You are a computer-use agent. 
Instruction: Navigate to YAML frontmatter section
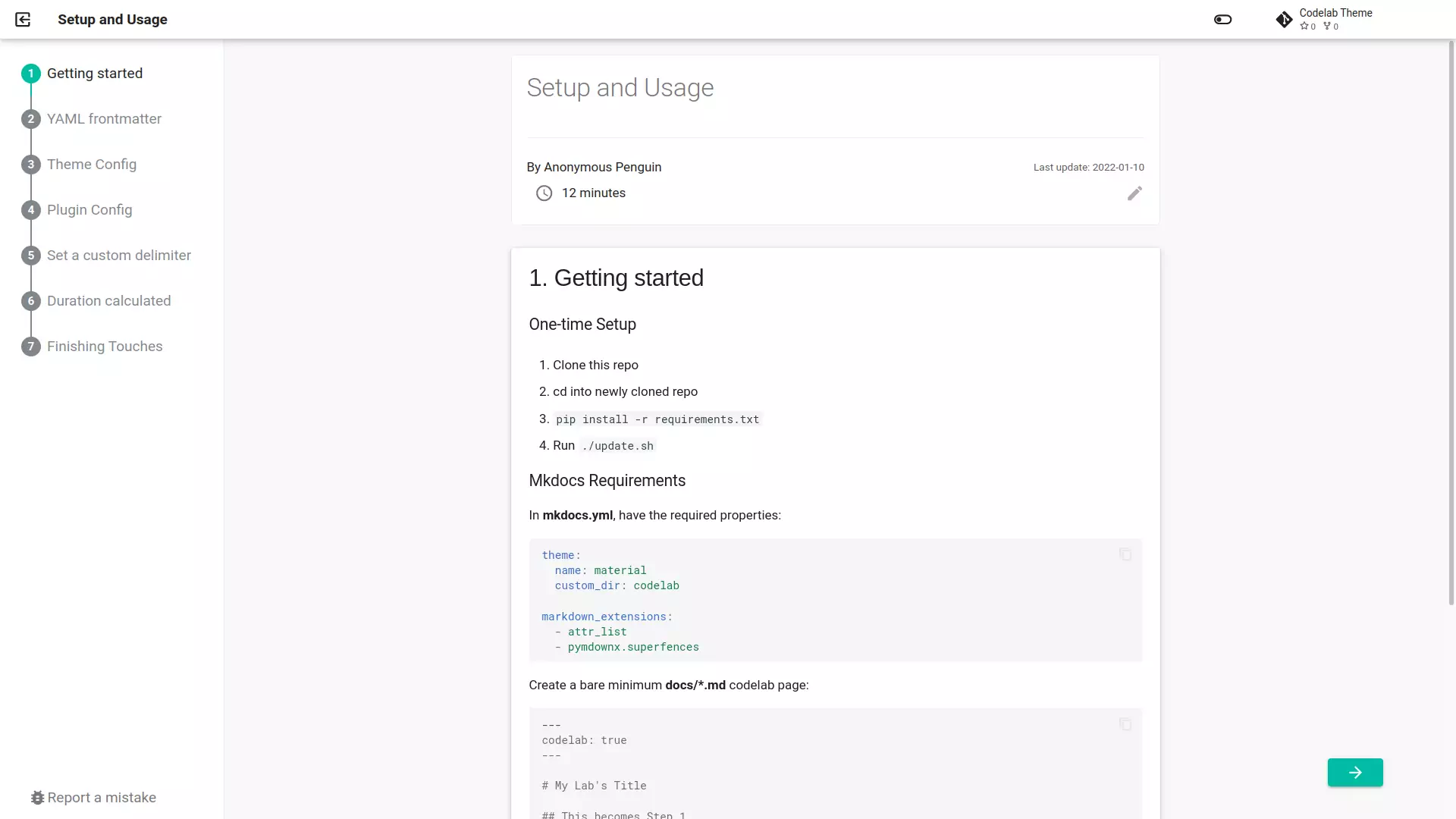click(x=104, y=118)
